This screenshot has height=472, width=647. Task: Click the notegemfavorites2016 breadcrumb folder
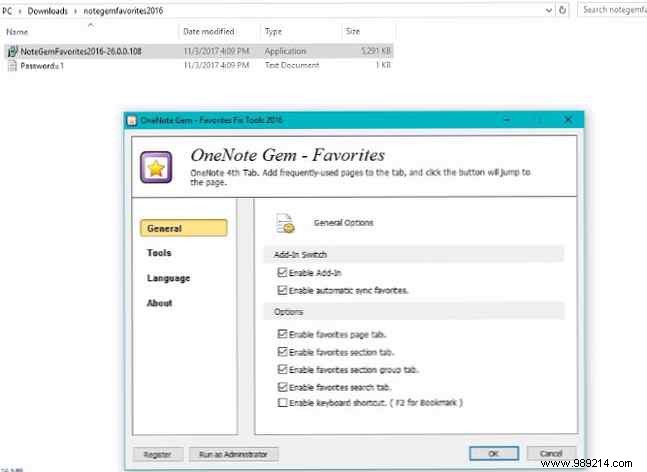[123, 11]
